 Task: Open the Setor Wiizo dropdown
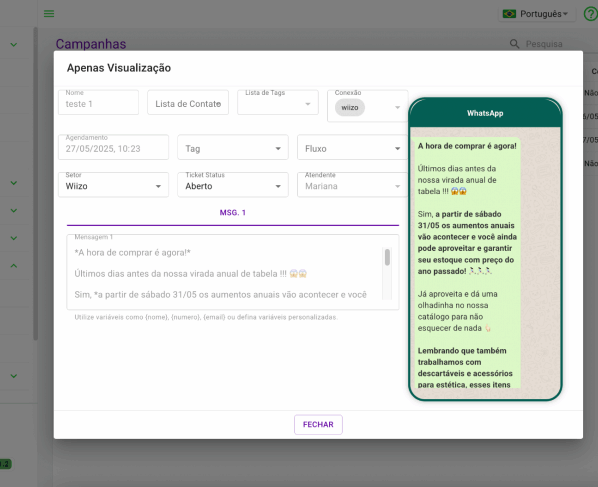pyautogui.click(x=113, y=185)
